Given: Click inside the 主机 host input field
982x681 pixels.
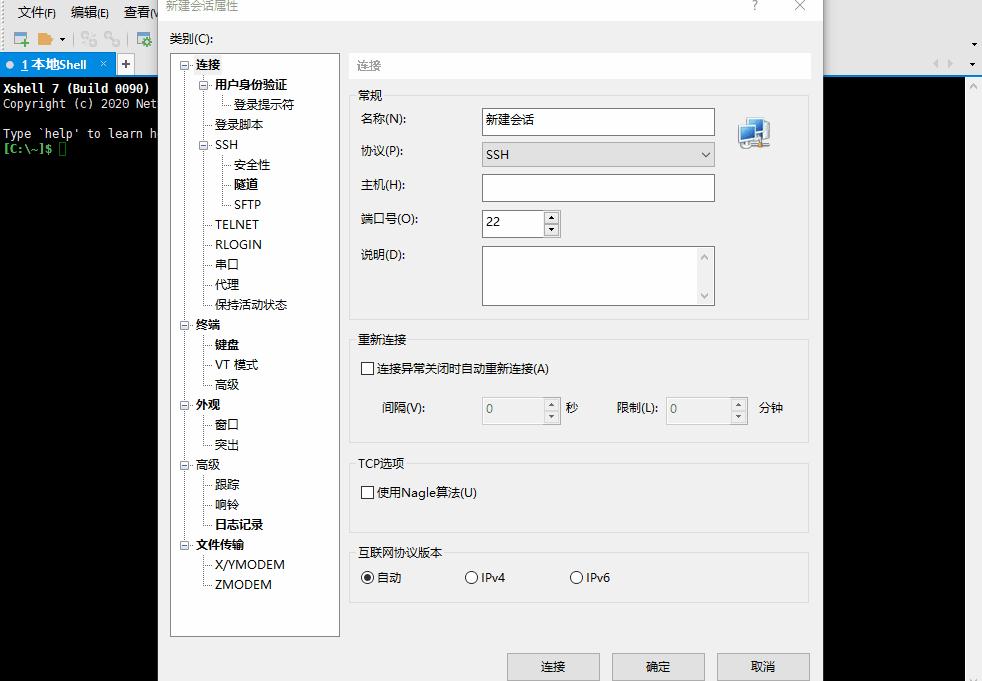Looking at the screenshot, I should coord(597,188).
